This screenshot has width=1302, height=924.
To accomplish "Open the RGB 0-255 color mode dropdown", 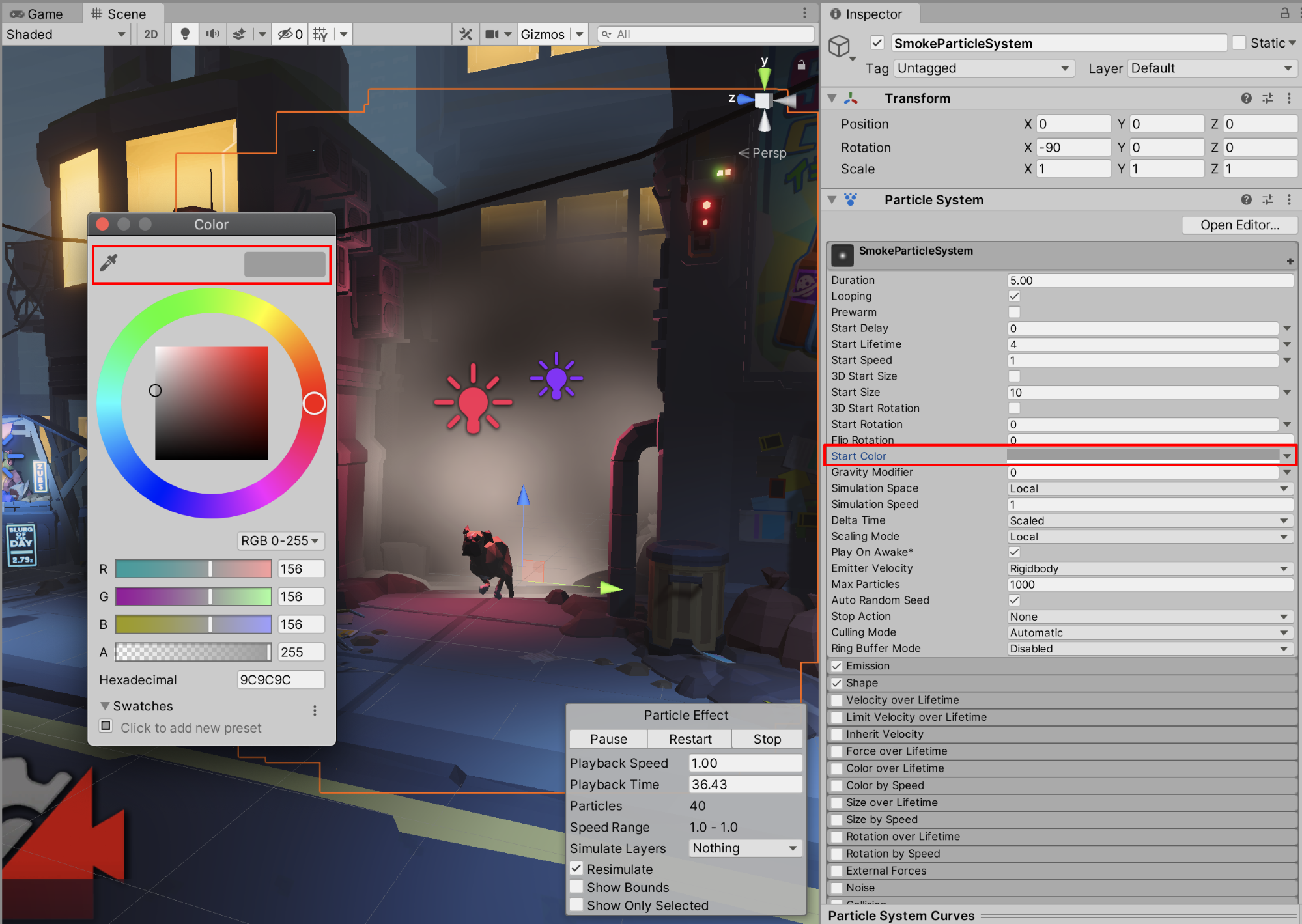I will [x=280, y=540].
